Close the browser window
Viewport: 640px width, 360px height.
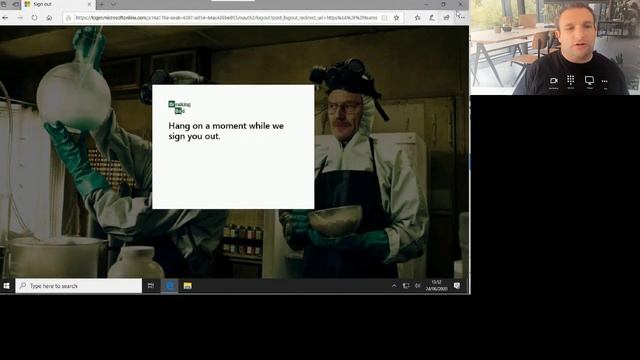(460, 4)
